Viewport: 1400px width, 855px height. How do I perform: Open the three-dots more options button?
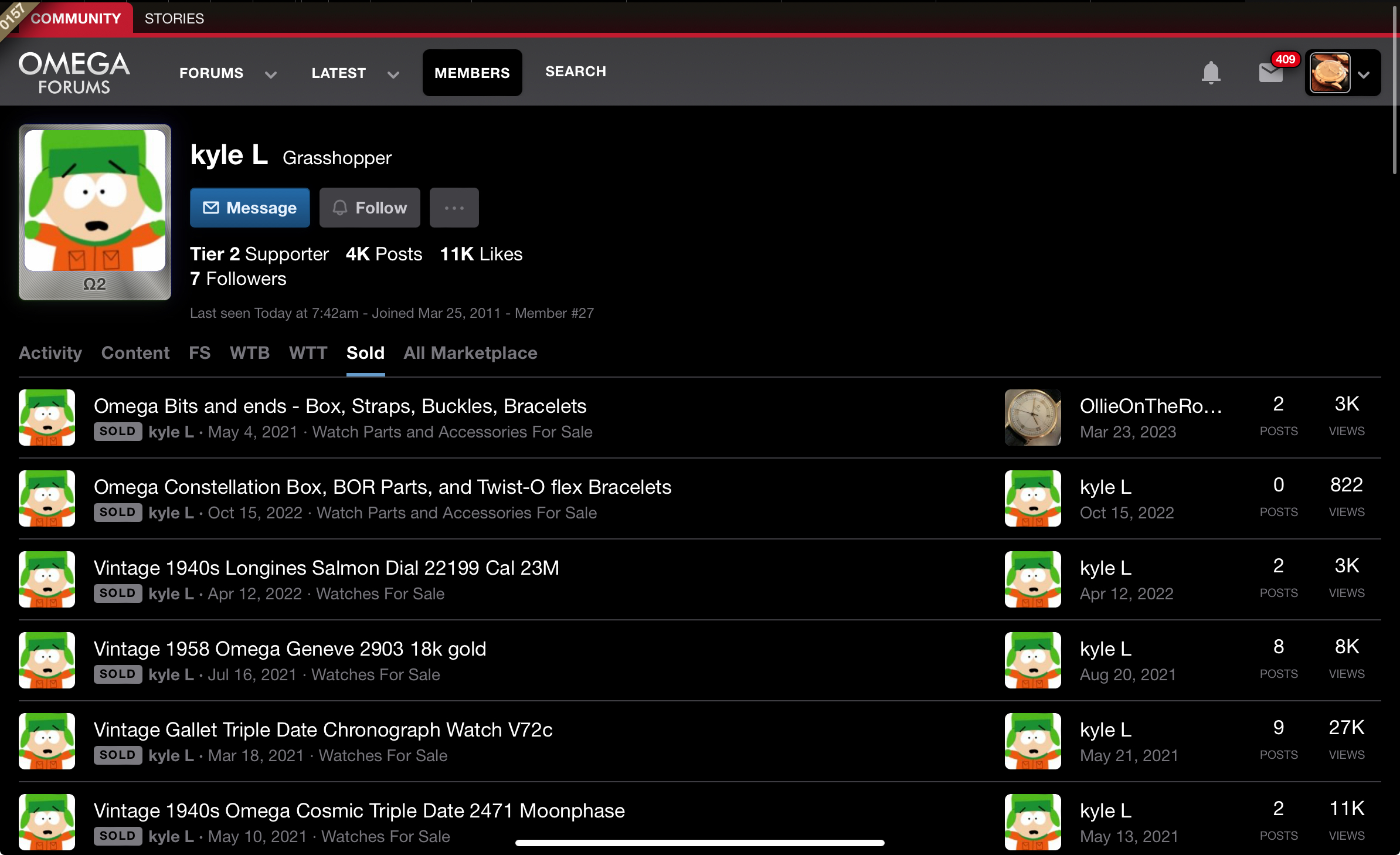coord(454,208)
